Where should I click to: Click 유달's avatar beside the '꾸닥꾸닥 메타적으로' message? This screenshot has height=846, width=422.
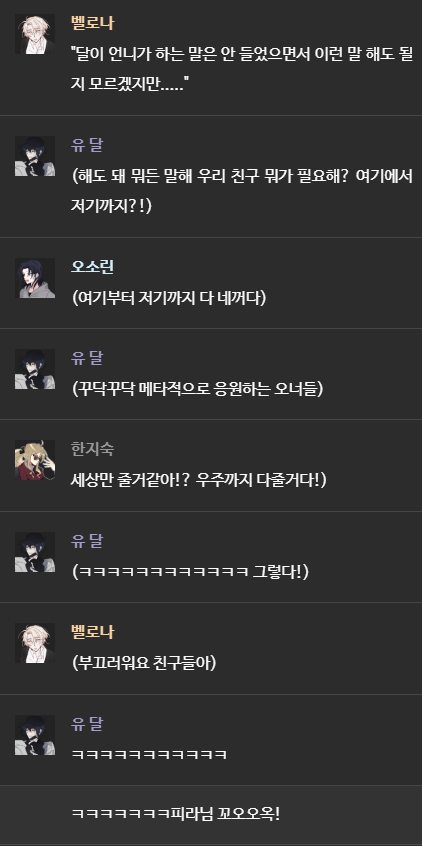[x=35, y=369]
